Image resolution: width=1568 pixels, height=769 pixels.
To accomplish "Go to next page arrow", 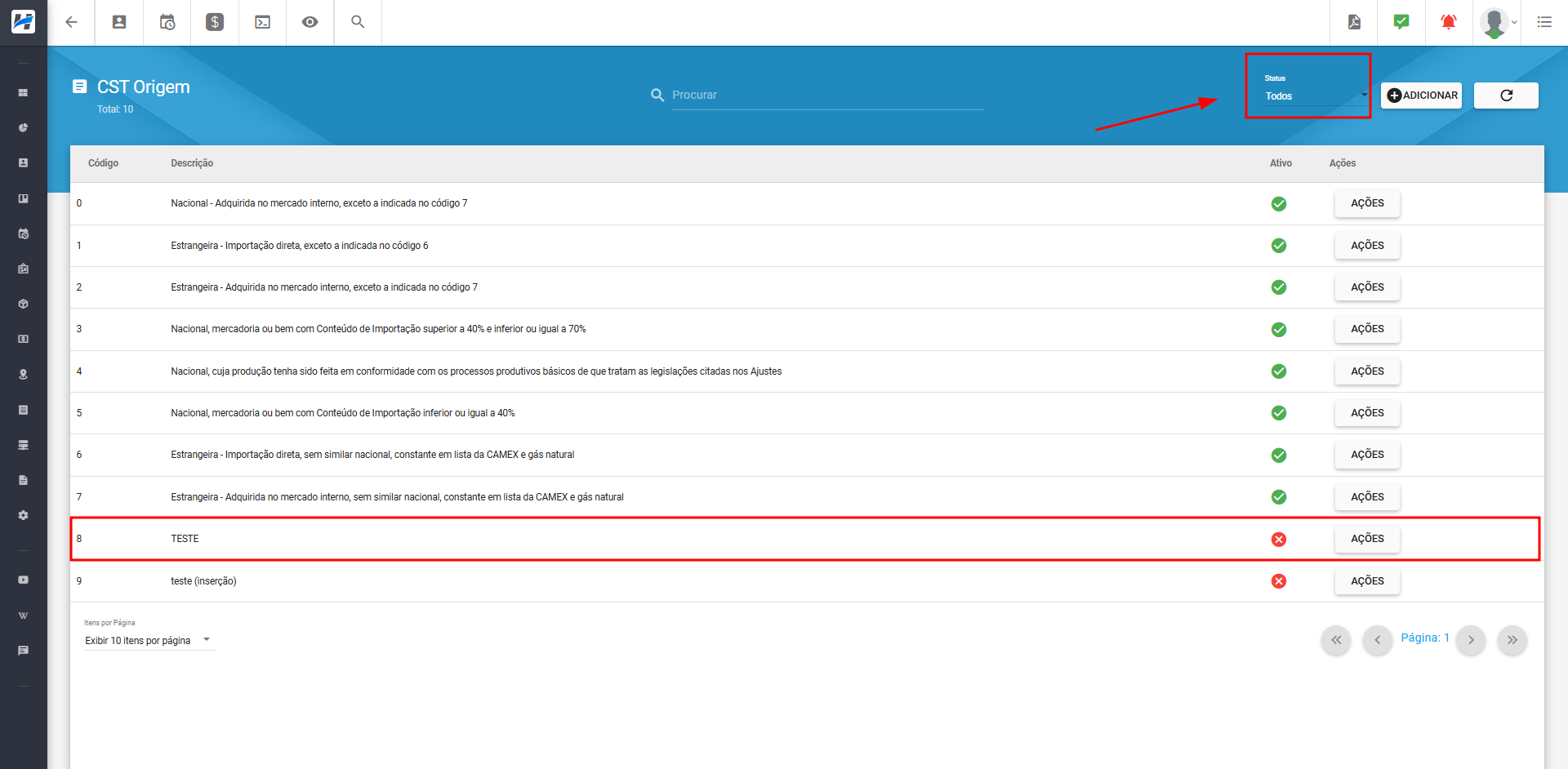I will click(1471, 640).
